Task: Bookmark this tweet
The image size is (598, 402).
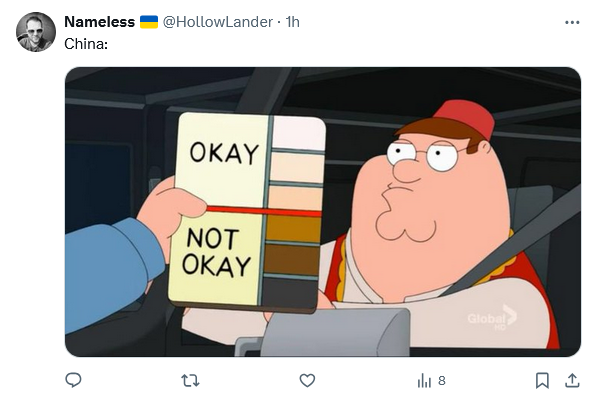Action: pyautogui.click(x=542, y=381)
